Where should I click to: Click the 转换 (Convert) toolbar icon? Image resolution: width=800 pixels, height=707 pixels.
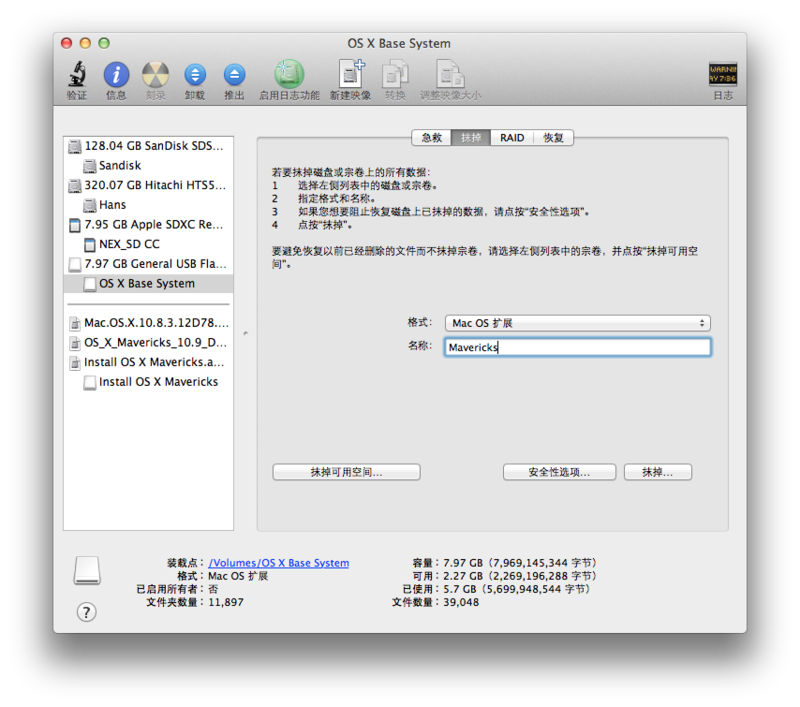(395, 74)
